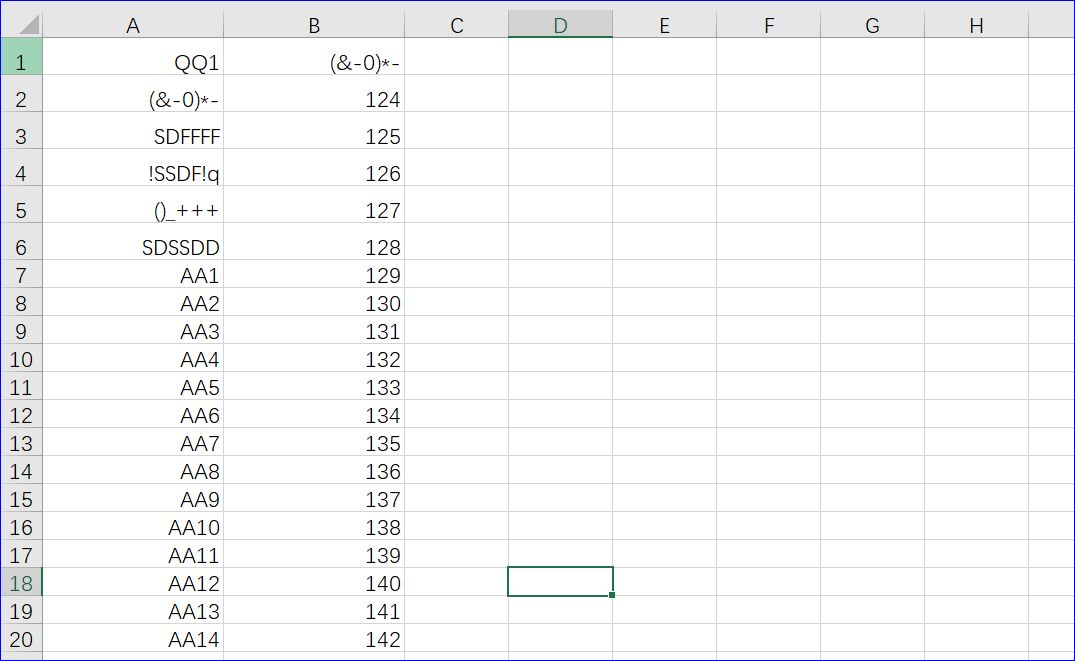This screenshot has height=661, width=1075.
Task: Click cell with value 139
Action: [x=314, y=554]
